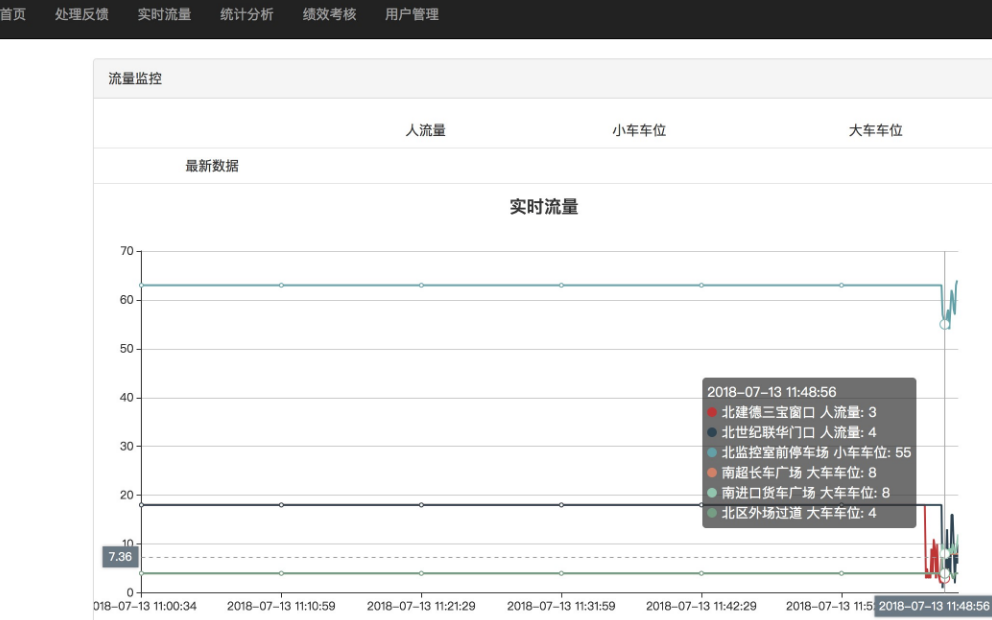
Task: Select y-axis tick label 30
Action: coord(127,446)
